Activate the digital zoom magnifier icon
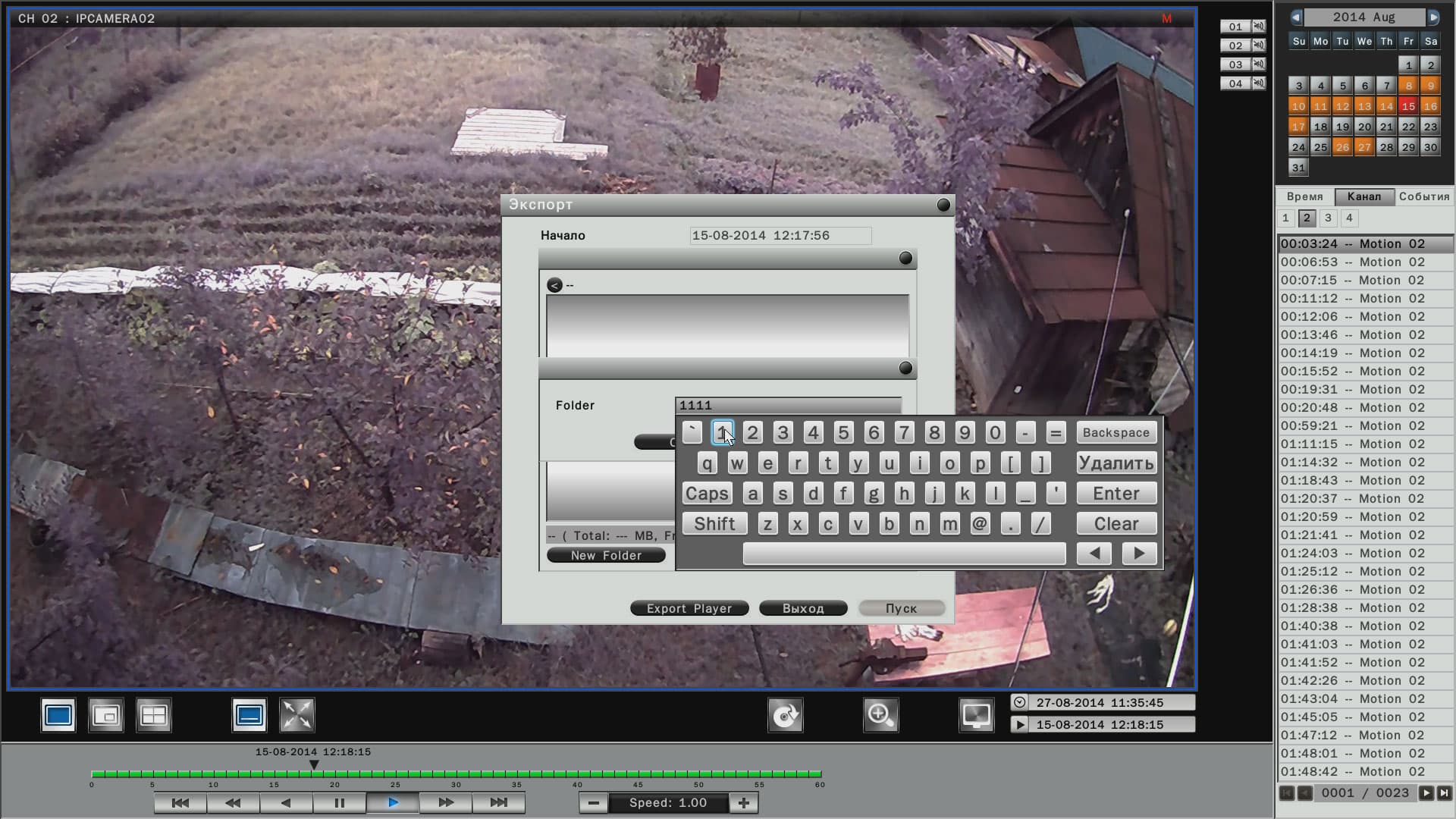Screen dimensions: 1456x819 (880, 715)
